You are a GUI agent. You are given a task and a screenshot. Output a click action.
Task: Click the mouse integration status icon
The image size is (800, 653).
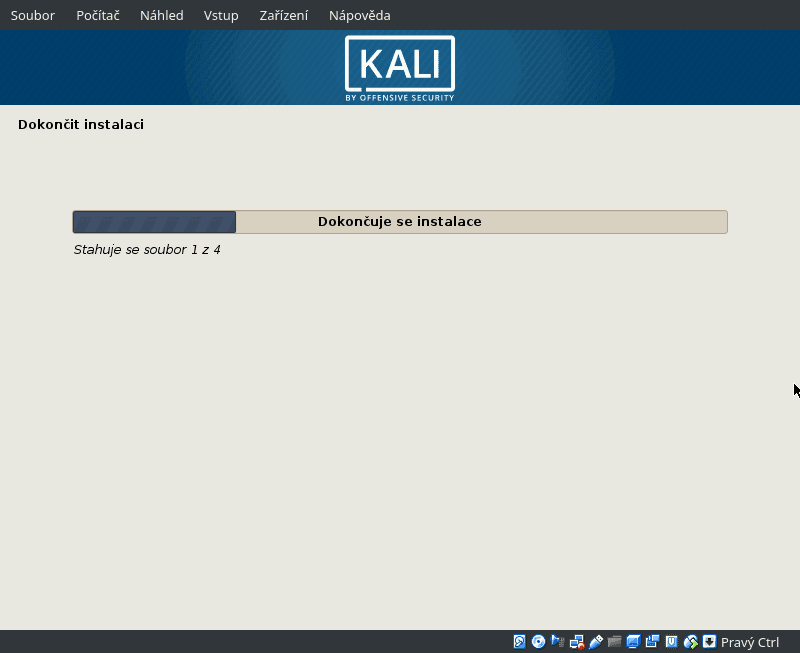coord(690,642)
